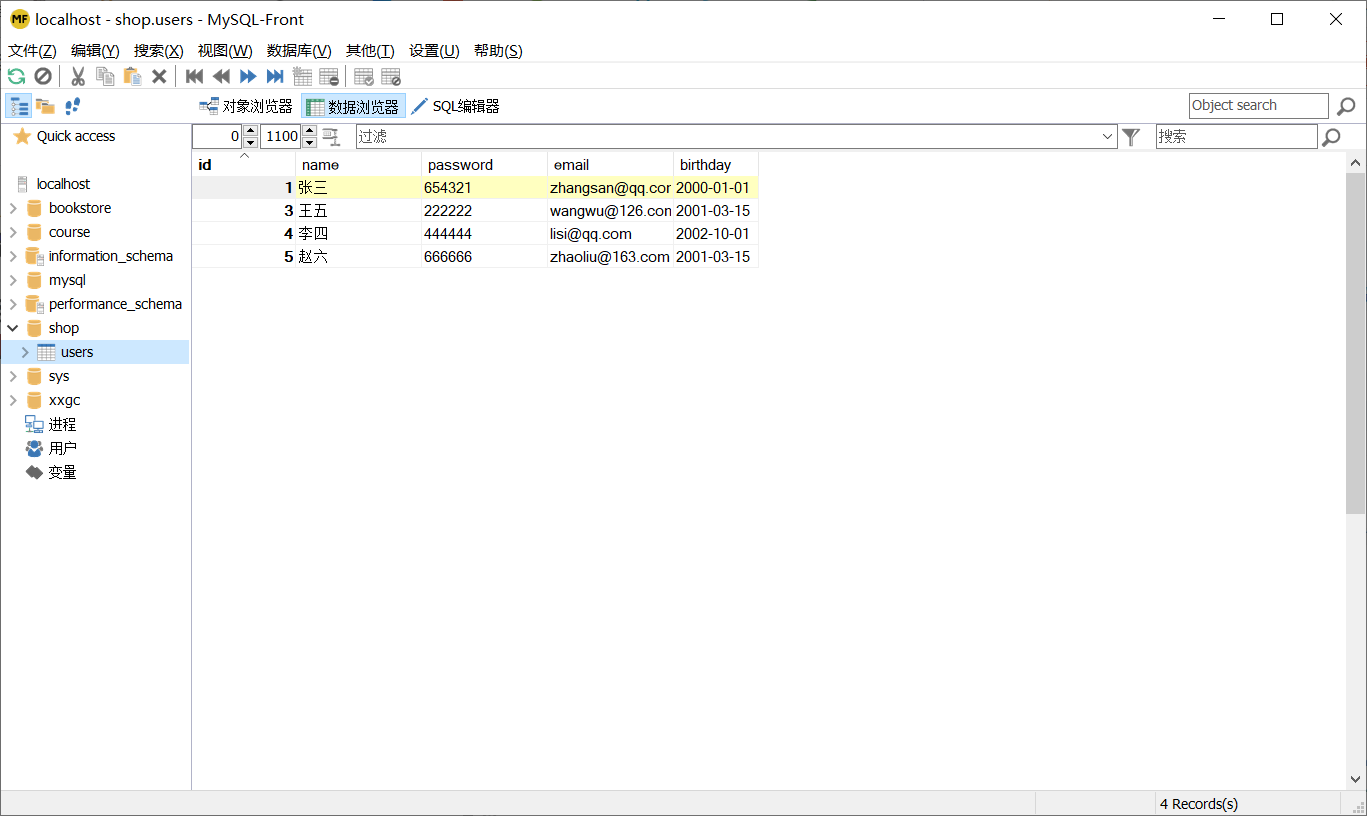Click the delete record grid icon

(x=329, y=76)
